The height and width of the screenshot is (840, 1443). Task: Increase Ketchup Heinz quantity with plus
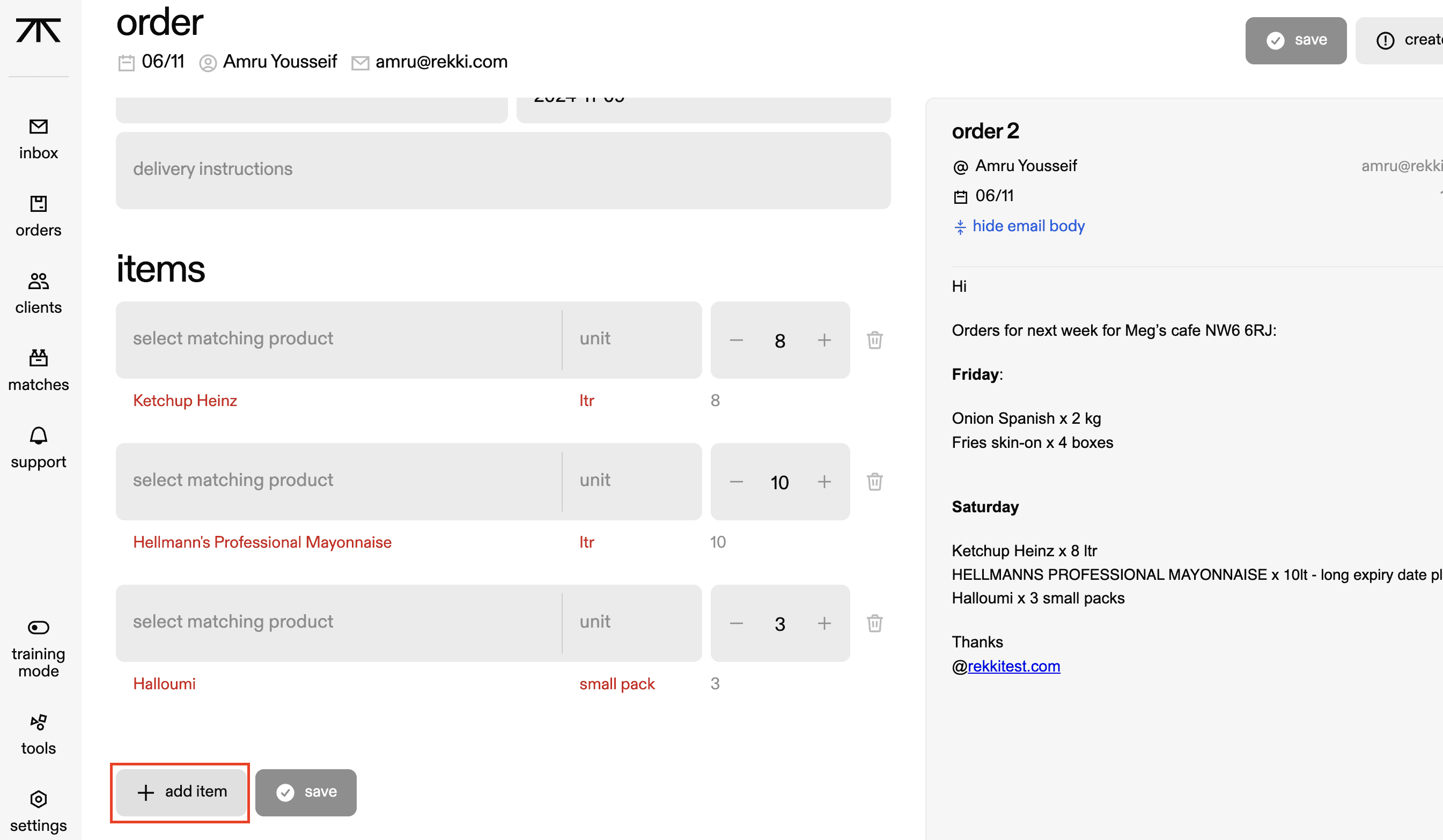(x=824, y=340)
